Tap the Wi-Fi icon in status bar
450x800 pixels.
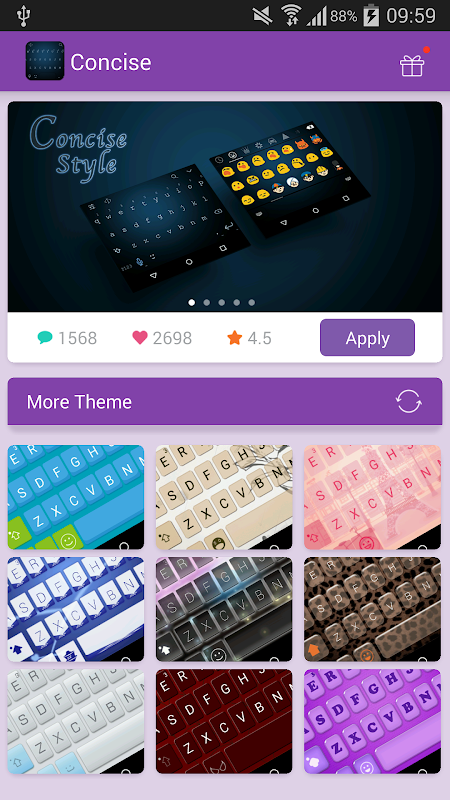point(291,16)
